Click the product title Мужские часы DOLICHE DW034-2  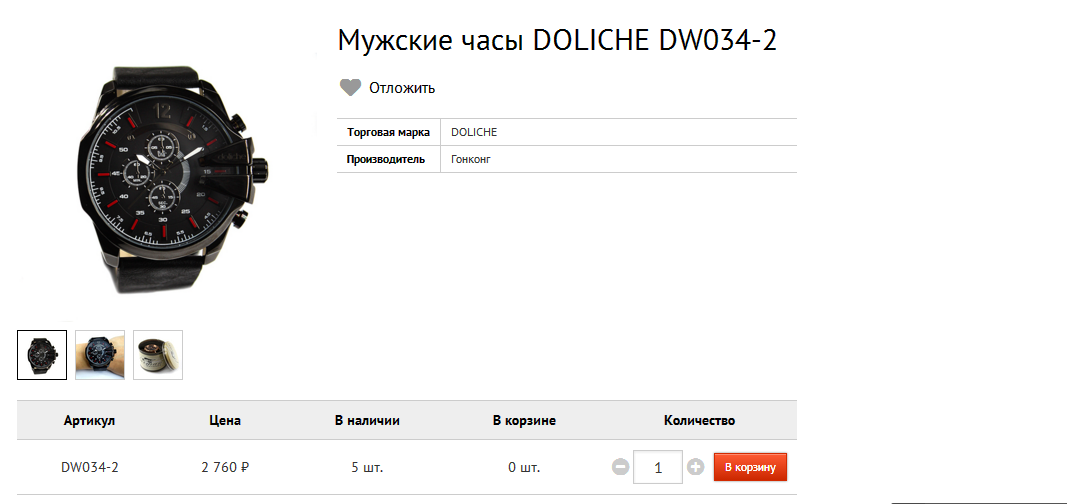coord(557,41)
